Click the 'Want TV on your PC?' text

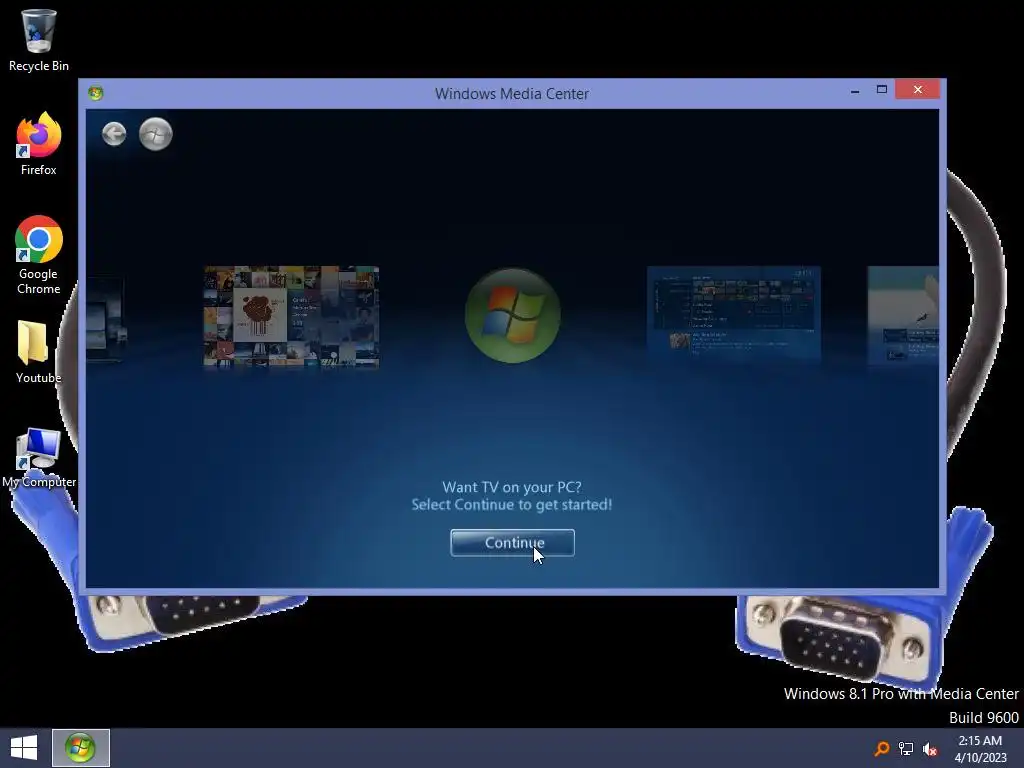coord(512,487)
